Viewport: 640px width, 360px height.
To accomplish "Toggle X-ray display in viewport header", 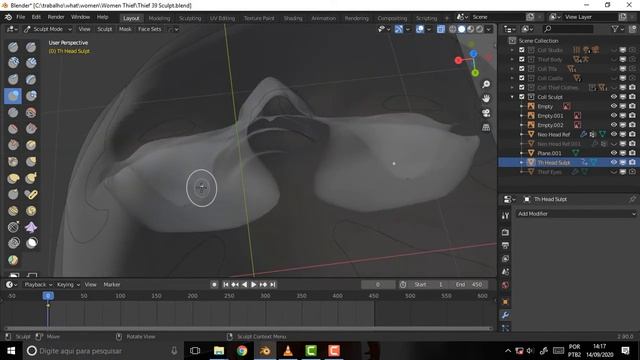I will pos(440,29).
